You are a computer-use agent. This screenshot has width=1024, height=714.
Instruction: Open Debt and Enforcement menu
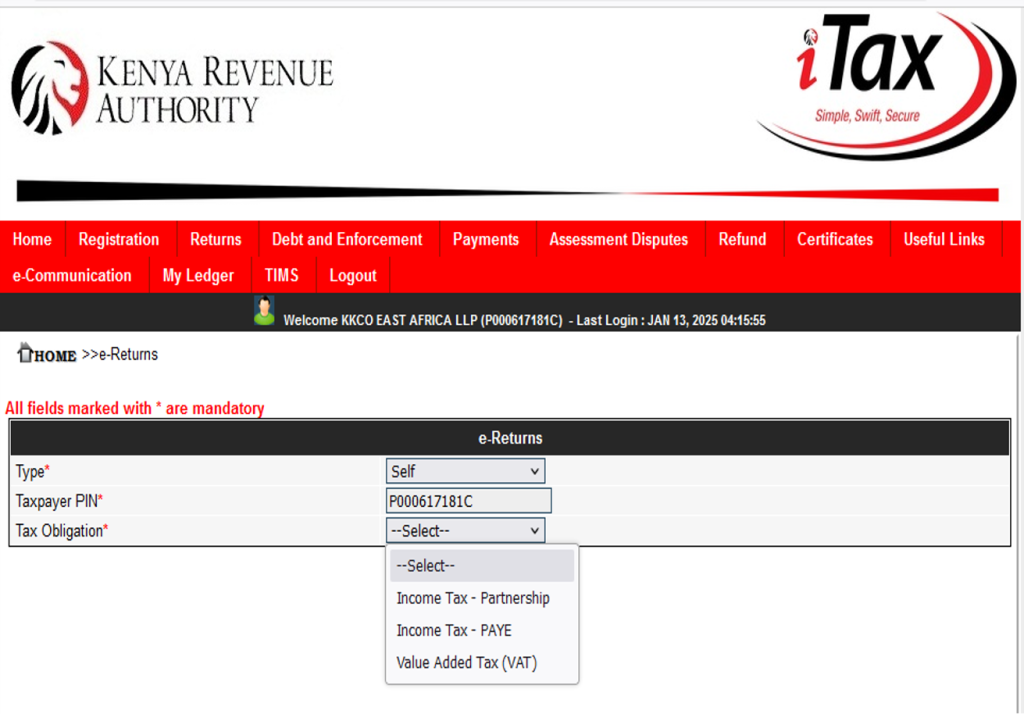347,239
